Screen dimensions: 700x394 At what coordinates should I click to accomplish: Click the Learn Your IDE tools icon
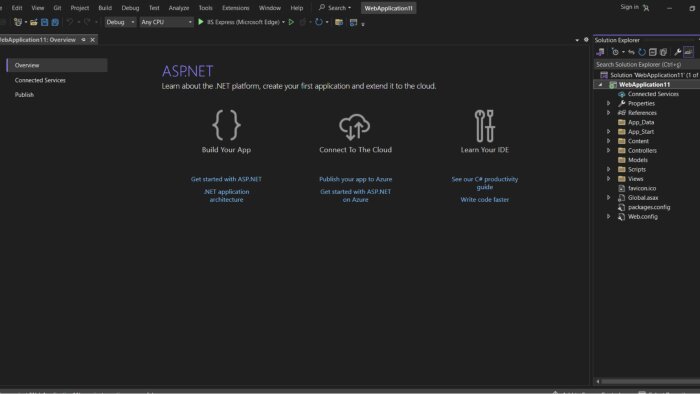pos(484,126)
